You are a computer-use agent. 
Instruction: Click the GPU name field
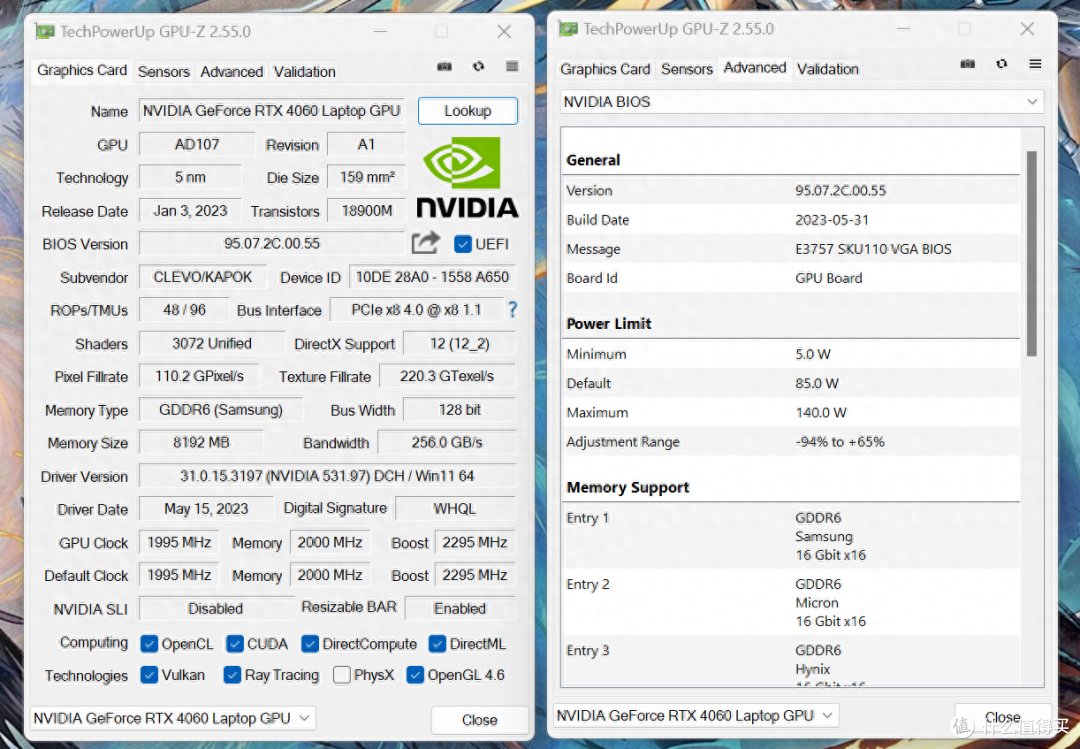pos(272,111)
